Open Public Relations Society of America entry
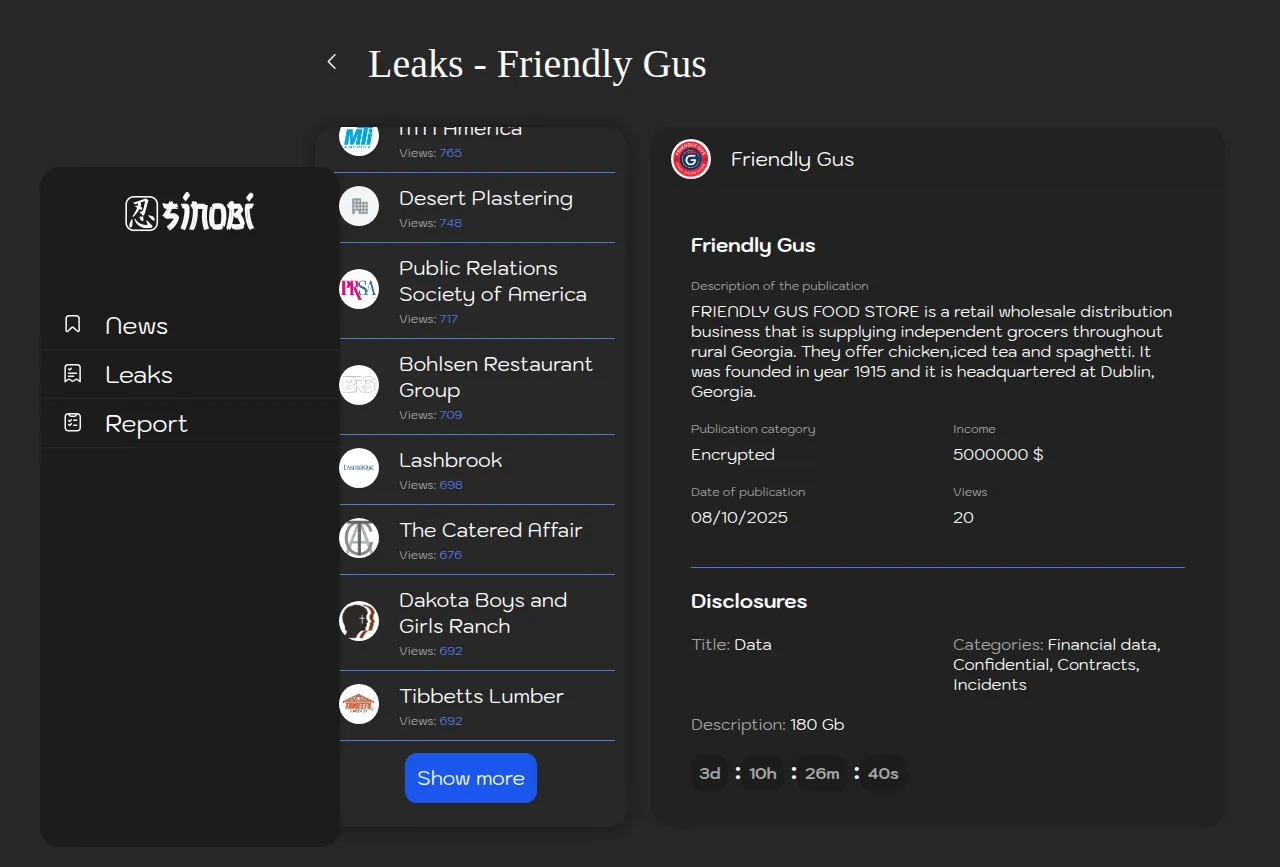Viewport: 1280px width, 867px height. coord(492,281)
